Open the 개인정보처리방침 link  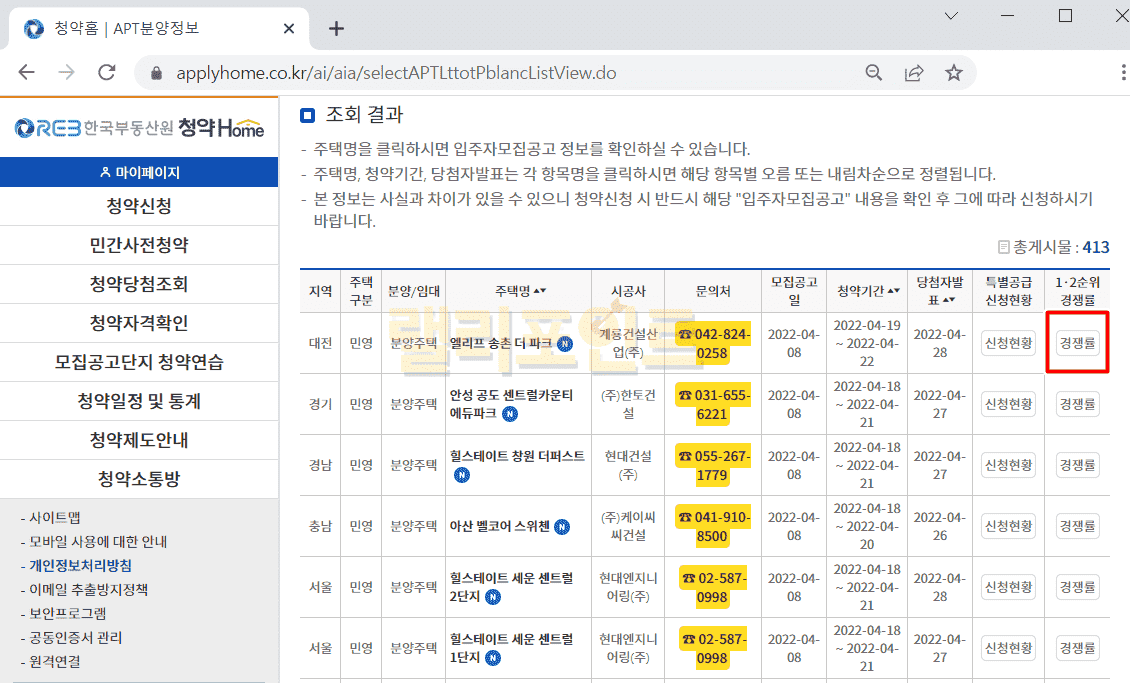[x=80, y=565]
